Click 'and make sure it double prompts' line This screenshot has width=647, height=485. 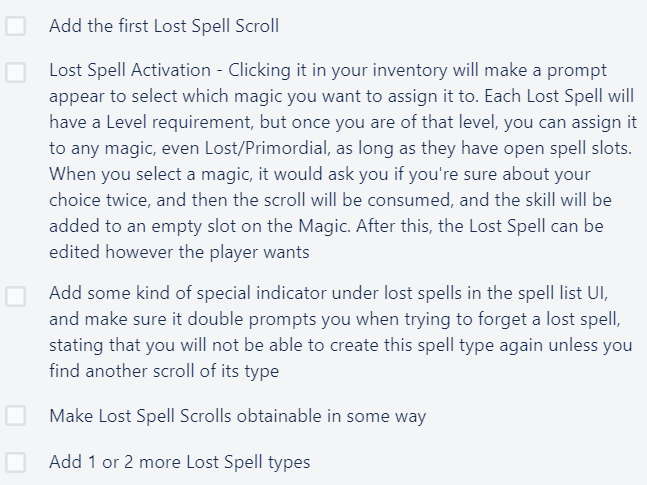point(335,319)
